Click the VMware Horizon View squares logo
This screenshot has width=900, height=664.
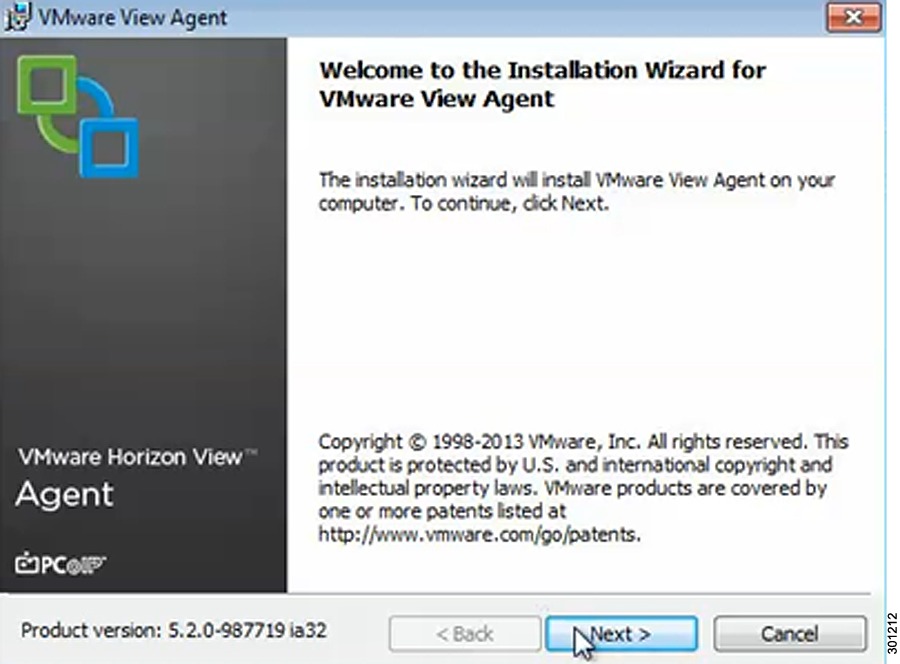[77, 116]
